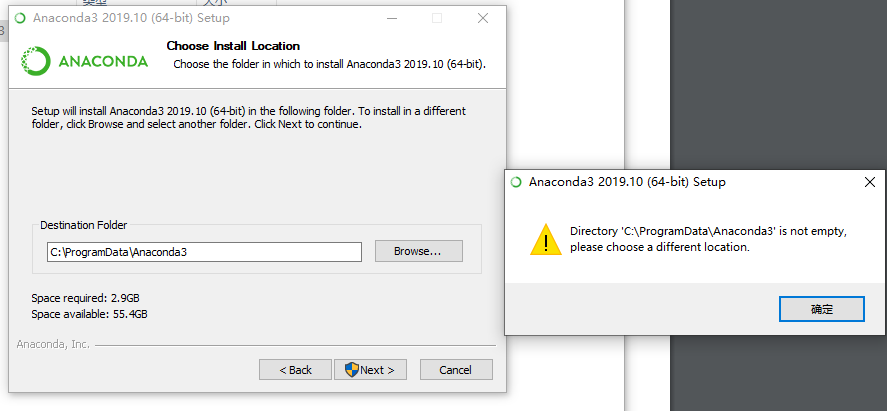887x411 pixels.
Task: Click the disabled maximize box of Setup
Action: tap(437, 18)
